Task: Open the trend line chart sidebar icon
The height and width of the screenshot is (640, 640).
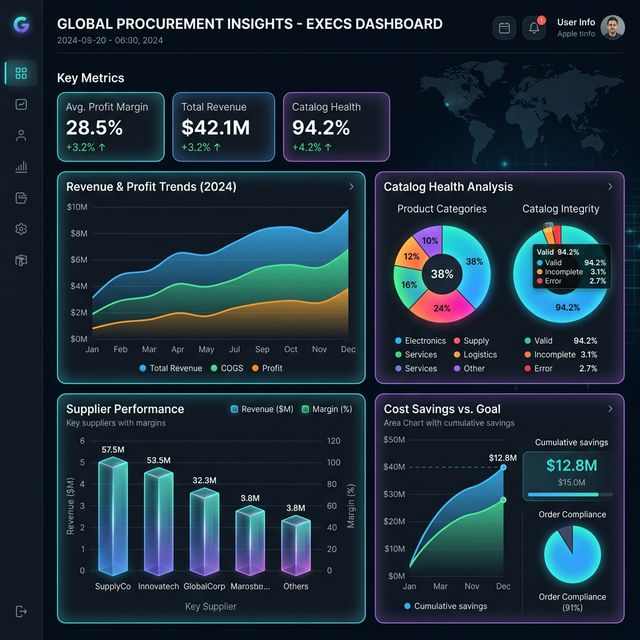Action: point(21,104)
